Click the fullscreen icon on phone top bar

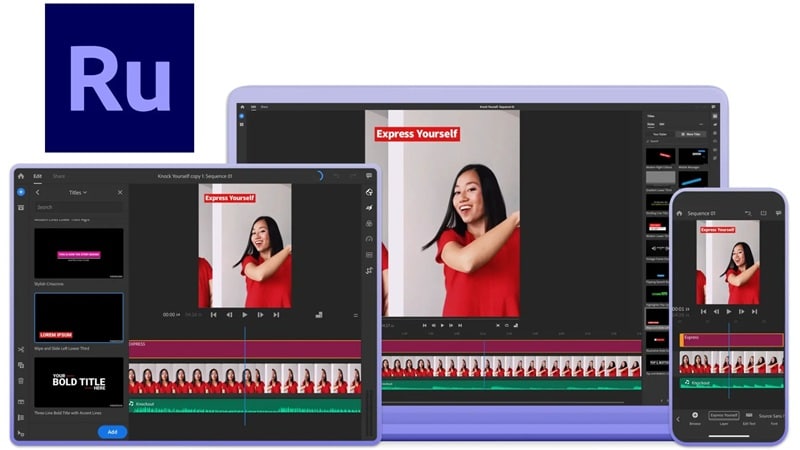pyautogui.click(x=763, y=213)
